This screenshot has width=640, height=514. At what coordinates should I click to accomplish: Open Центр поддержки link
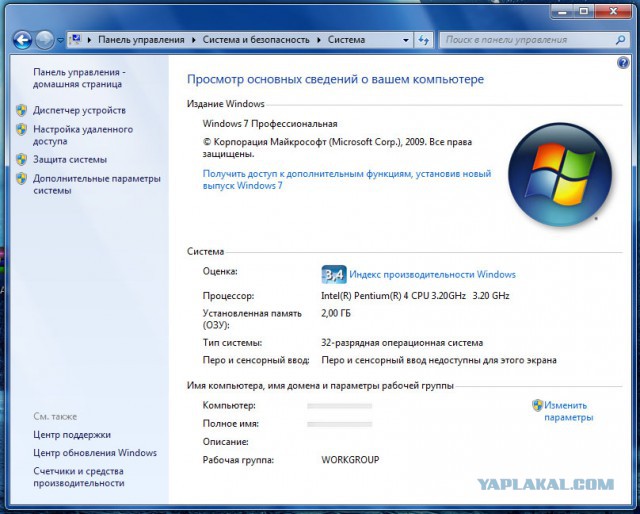tap(72, 435)
